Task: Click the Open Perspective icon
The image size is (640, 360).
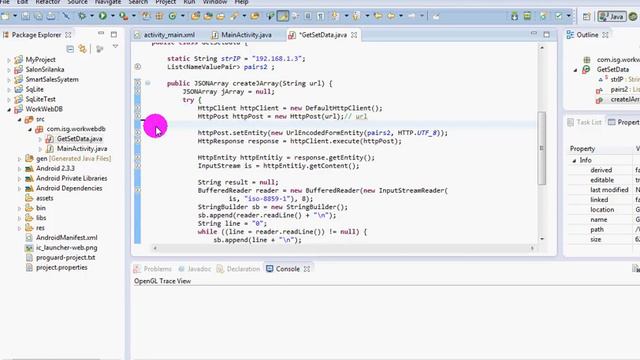Action: click(587, 16)
